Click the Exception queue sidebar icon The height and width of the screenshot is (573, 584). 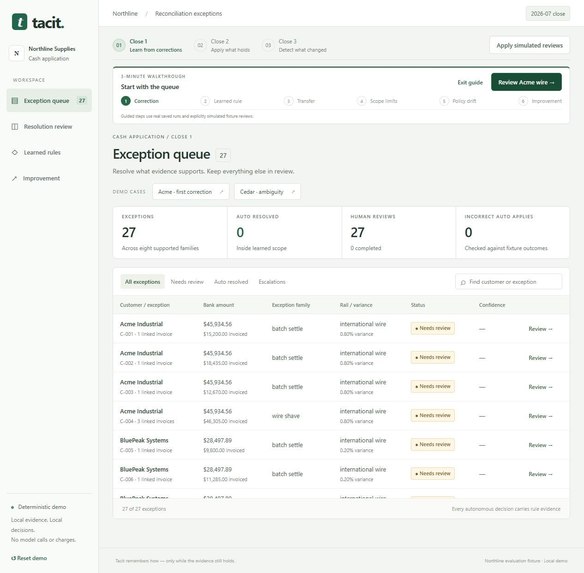coord(15,101)
